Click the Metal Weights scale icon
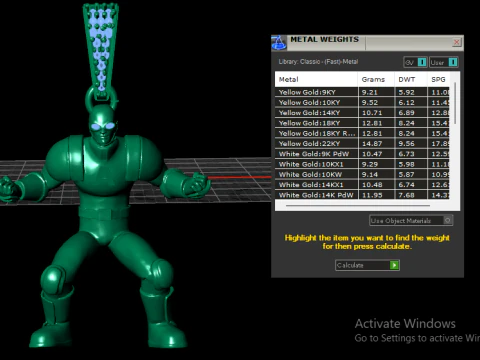Screen dimensions: 480x360 [x=279, y=43]
